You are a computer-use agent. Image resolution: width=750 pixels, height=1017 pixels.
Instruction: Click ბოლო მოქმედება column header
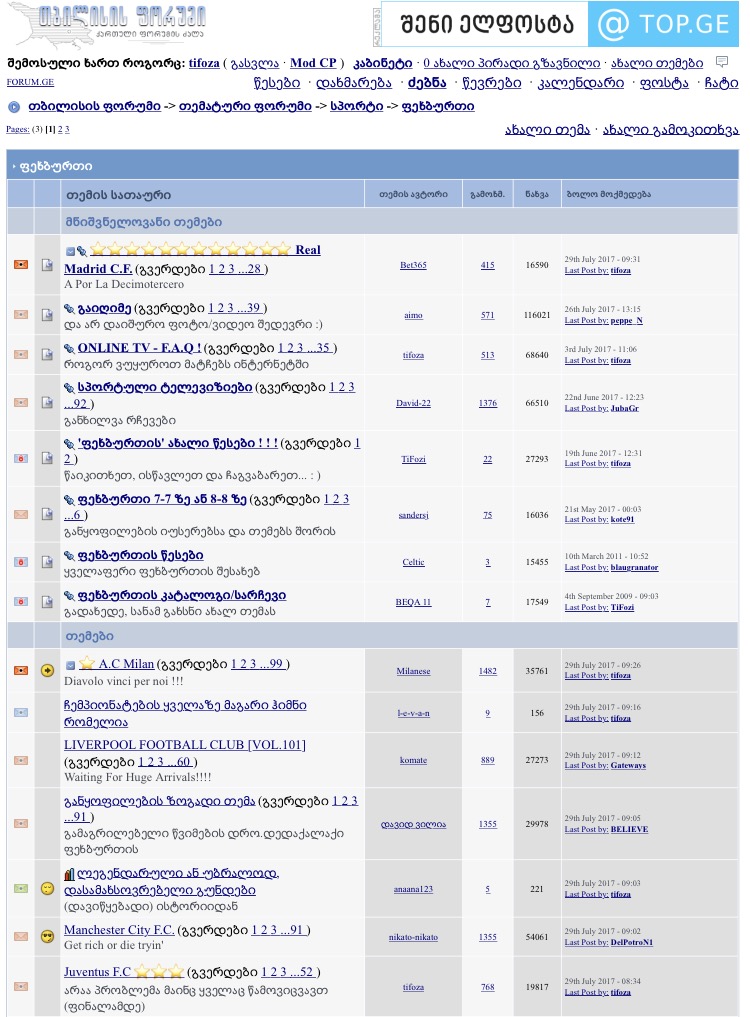(x=608, y=194)
